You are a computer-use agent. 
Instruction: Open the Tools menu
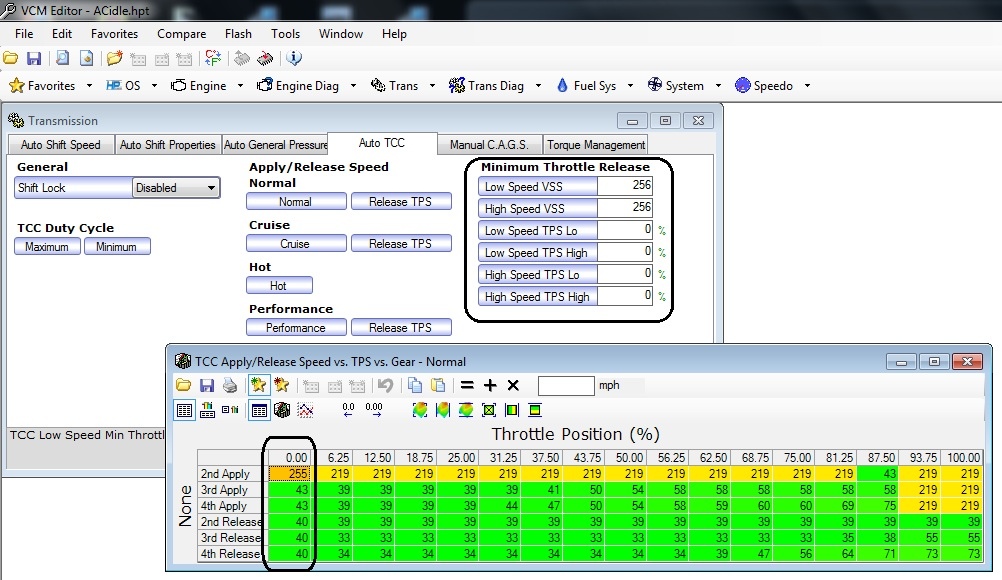click(285, 34)
